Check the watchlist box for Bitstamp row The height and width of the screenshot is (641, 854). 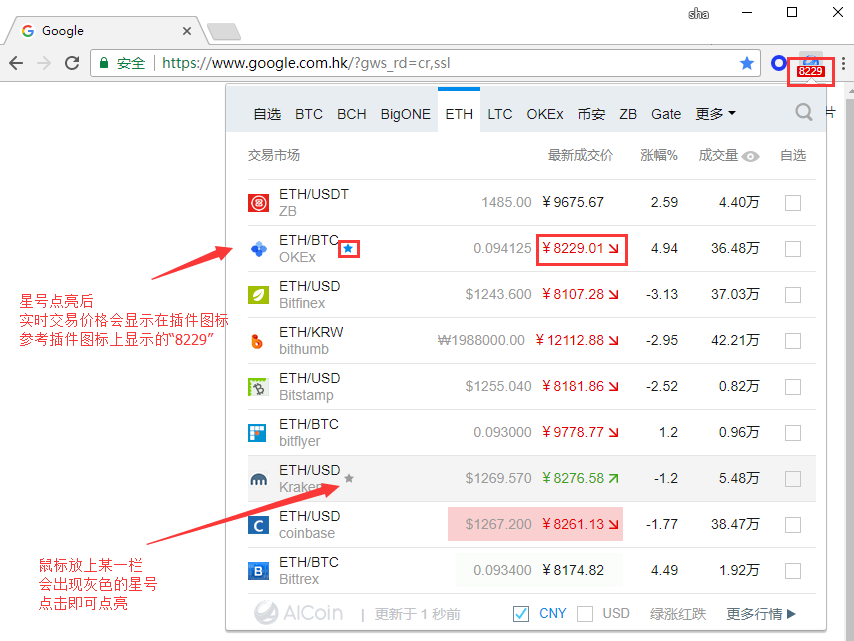coord(793,387)
